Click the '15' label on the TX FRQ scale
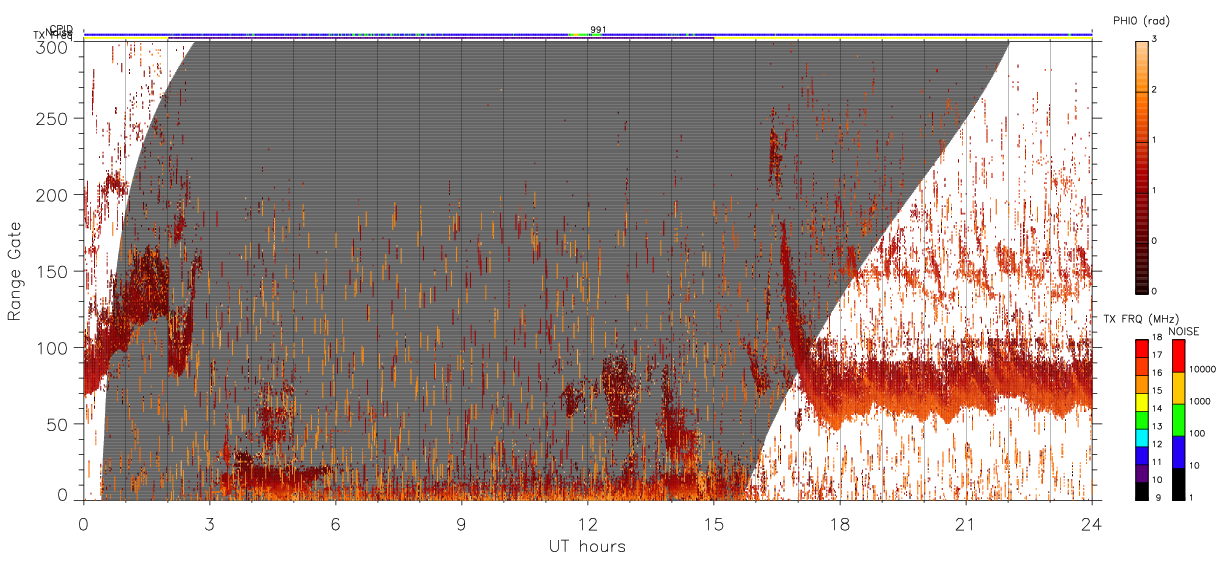This screenshot has height=567, width=1228. coord(1158,391)
